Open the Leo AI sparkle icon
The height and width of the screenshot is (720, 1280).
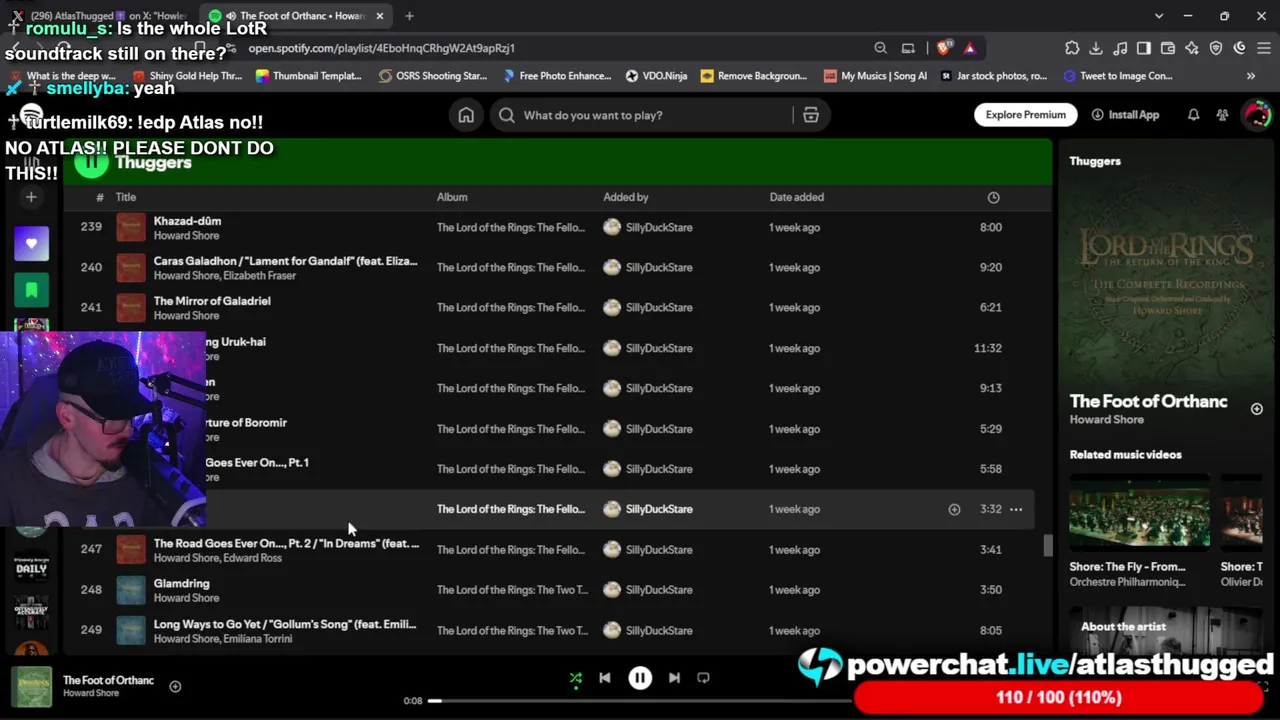pos(1192,48)
